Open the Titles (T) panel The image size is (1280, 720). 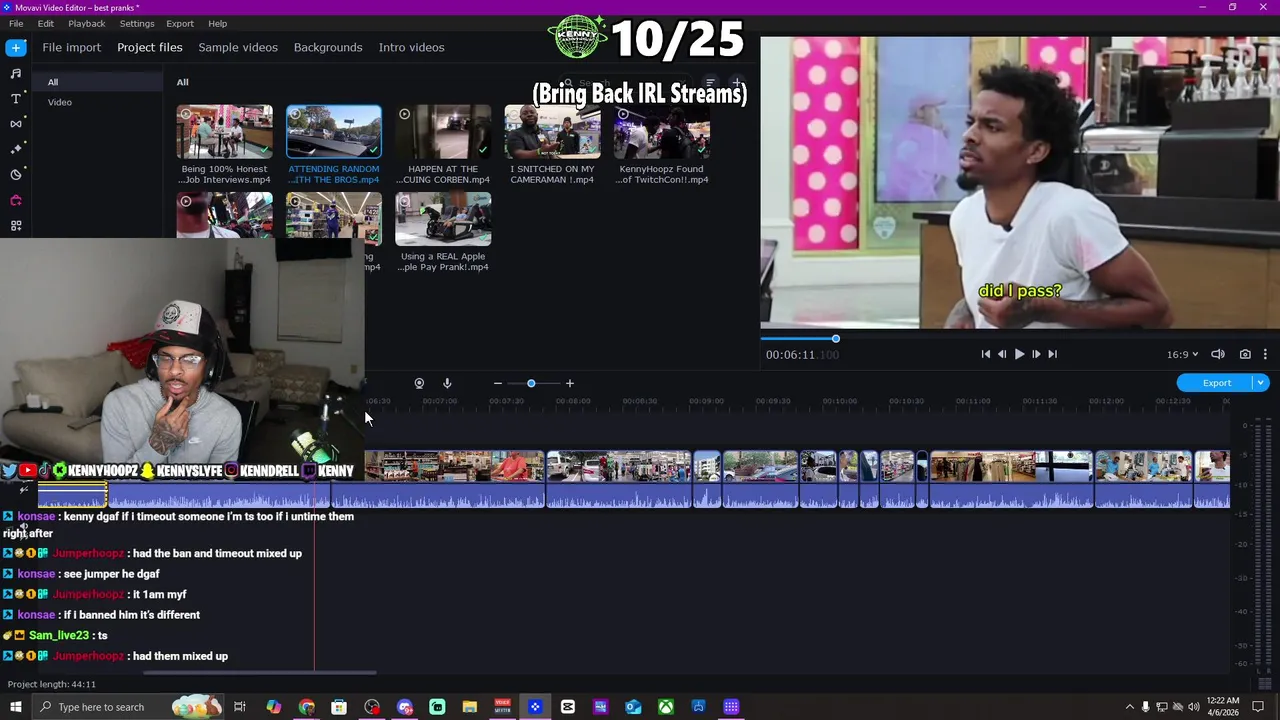pos(16,99)
